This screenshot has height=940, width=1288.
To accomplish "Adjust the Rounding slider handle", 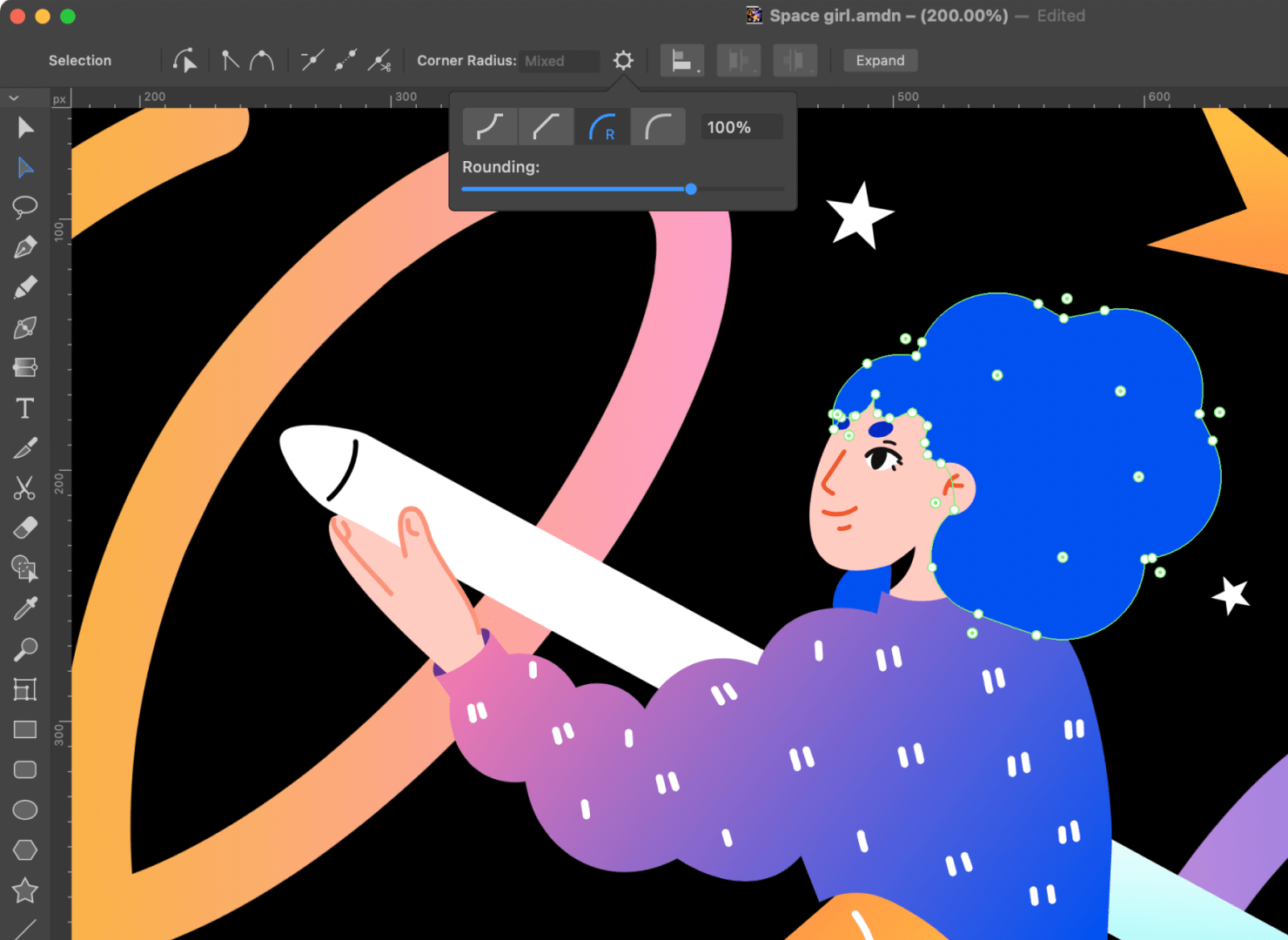I will tap(691, 189).
